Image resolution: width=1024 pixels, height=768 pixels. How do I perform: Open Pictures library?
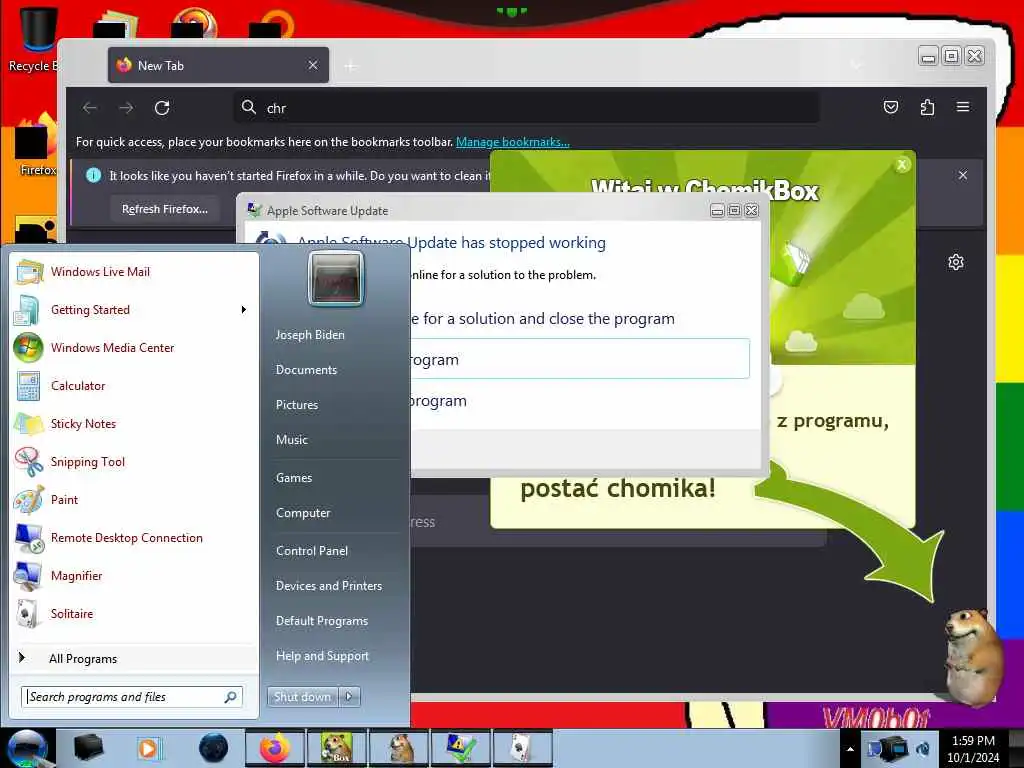tap(296, 405)
